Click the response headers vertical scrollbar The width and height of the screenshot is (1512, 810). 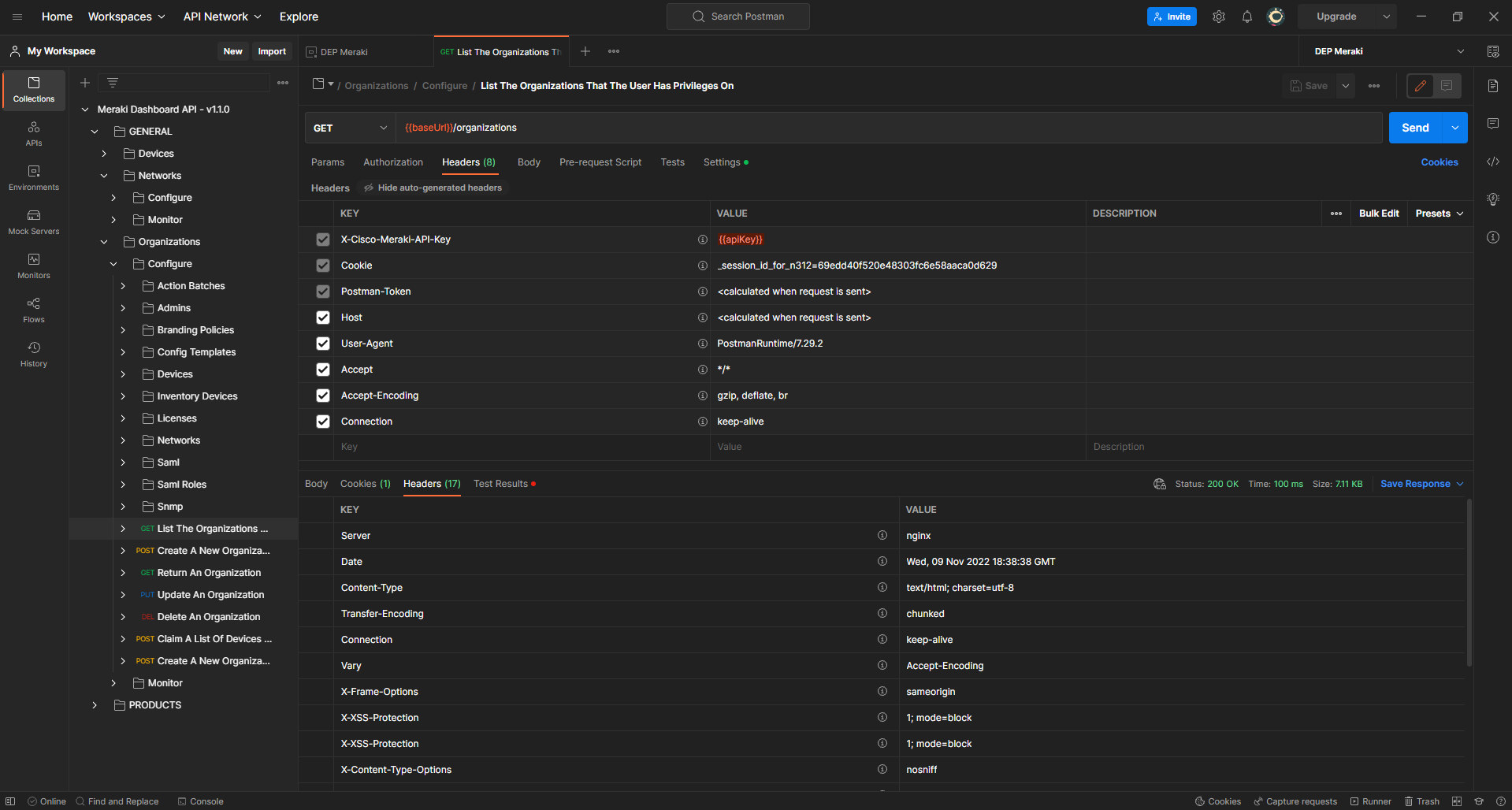pyautogui.click(x=1469, y=583)
